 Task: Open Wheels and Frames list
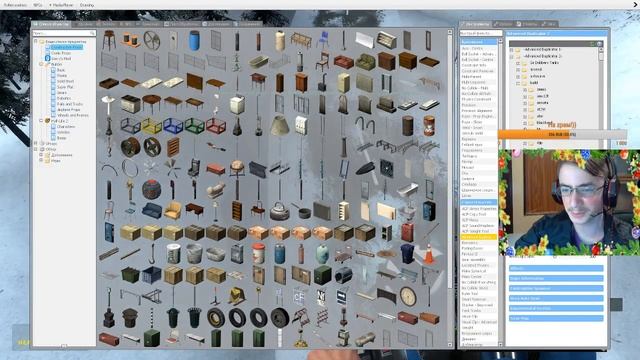(x=73, y=116)
